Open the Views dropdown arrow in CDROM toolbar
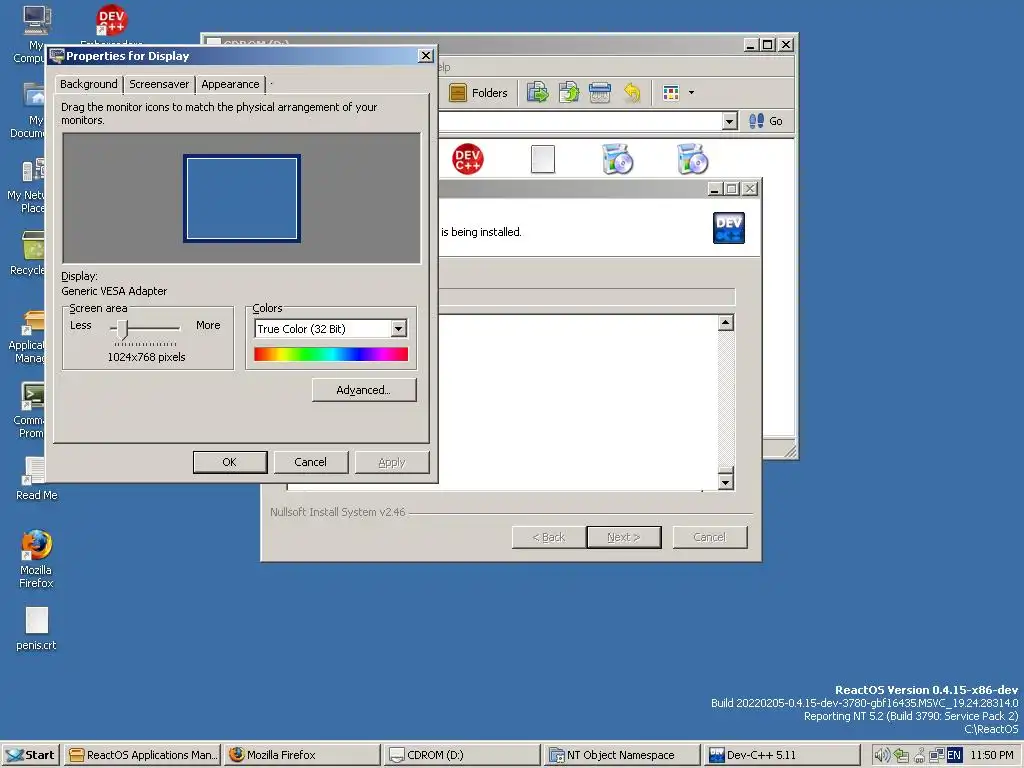This screenshot has width=1024, height=768. 691,93
